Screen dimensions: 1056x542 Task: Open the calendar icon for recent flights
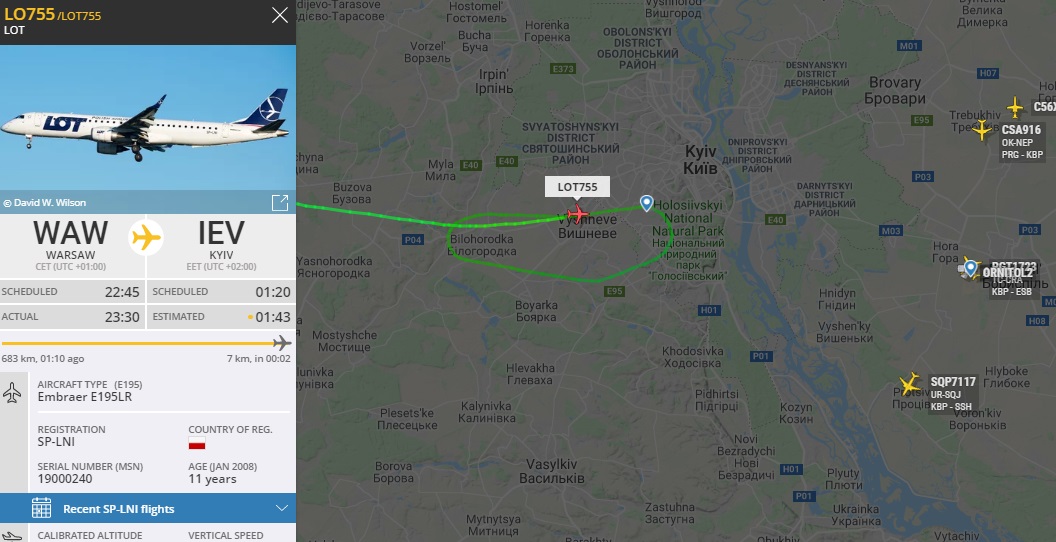[x=42, y=508]
